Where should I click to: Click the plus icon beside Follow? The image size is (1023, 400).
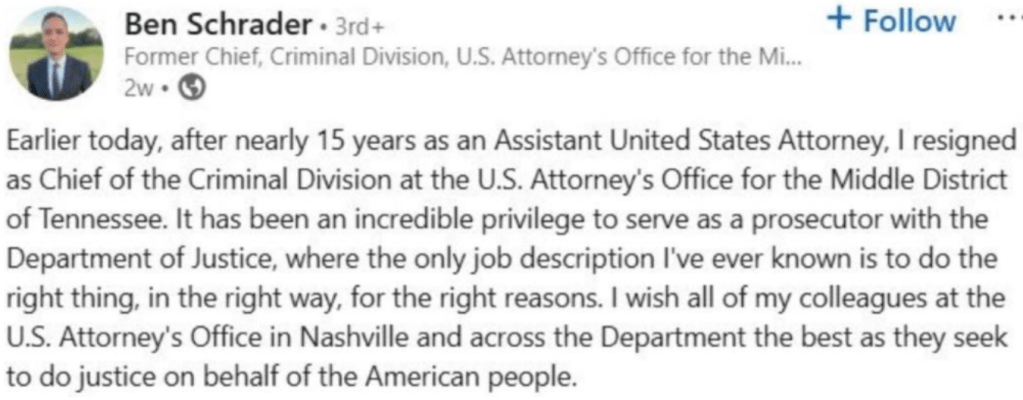tap(841, 20)
